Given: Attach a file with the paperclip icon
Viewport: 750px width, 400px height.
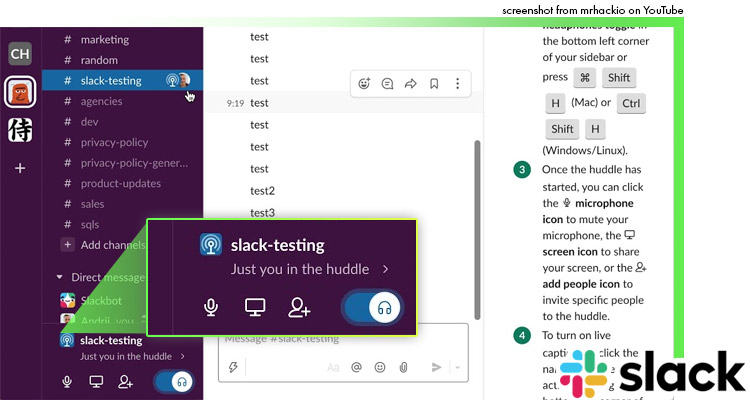Looking at the screenshot, I should 403,367.
